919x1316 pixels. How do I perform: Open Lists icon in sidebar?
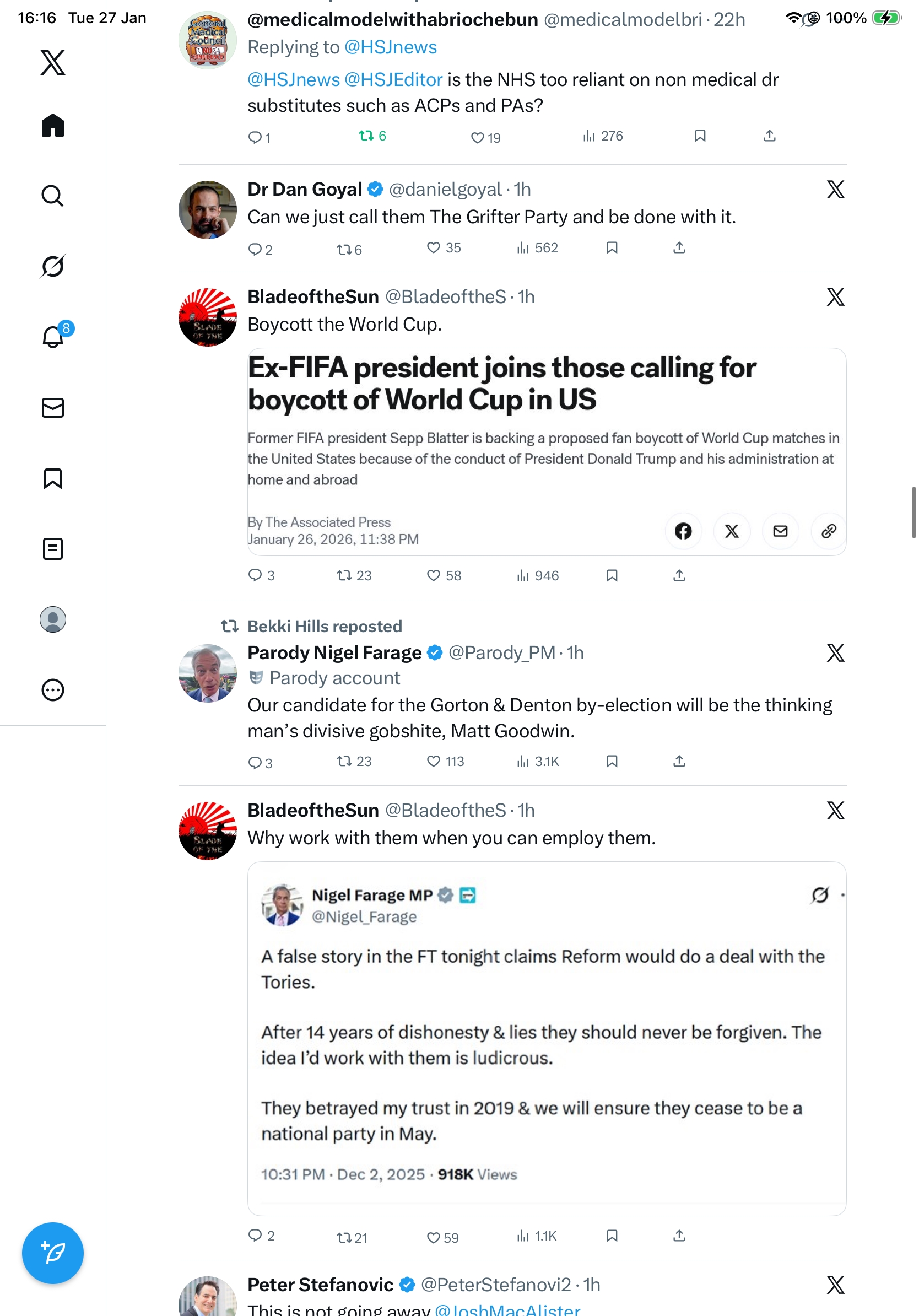[53, 548]
